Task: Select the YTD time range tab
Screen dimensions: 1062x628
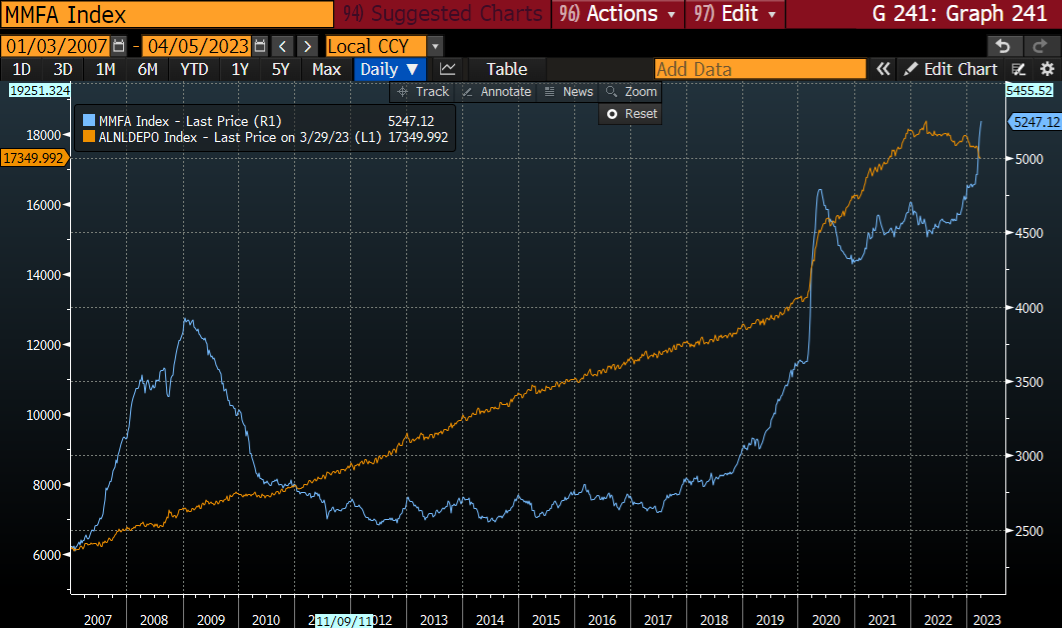Action: 194,69
